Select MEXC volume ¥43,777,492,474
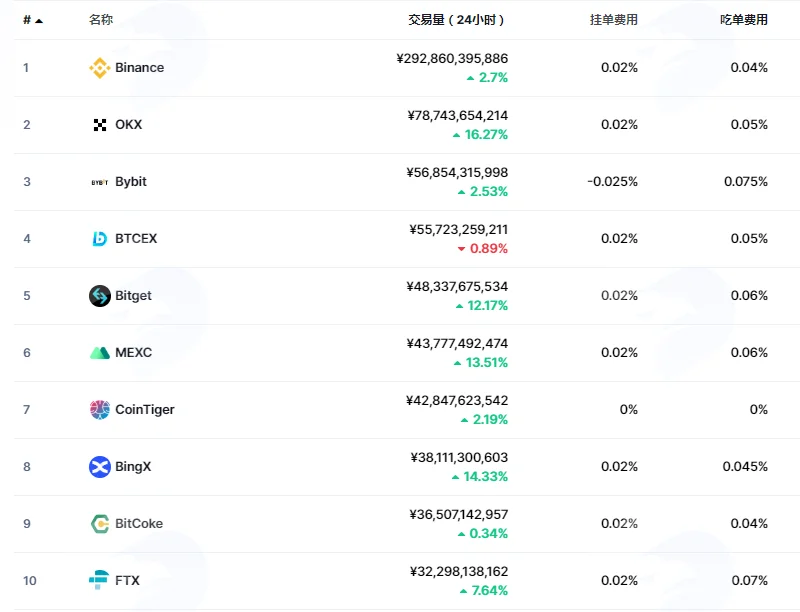The image size is (800, 612). coord(457,344)
